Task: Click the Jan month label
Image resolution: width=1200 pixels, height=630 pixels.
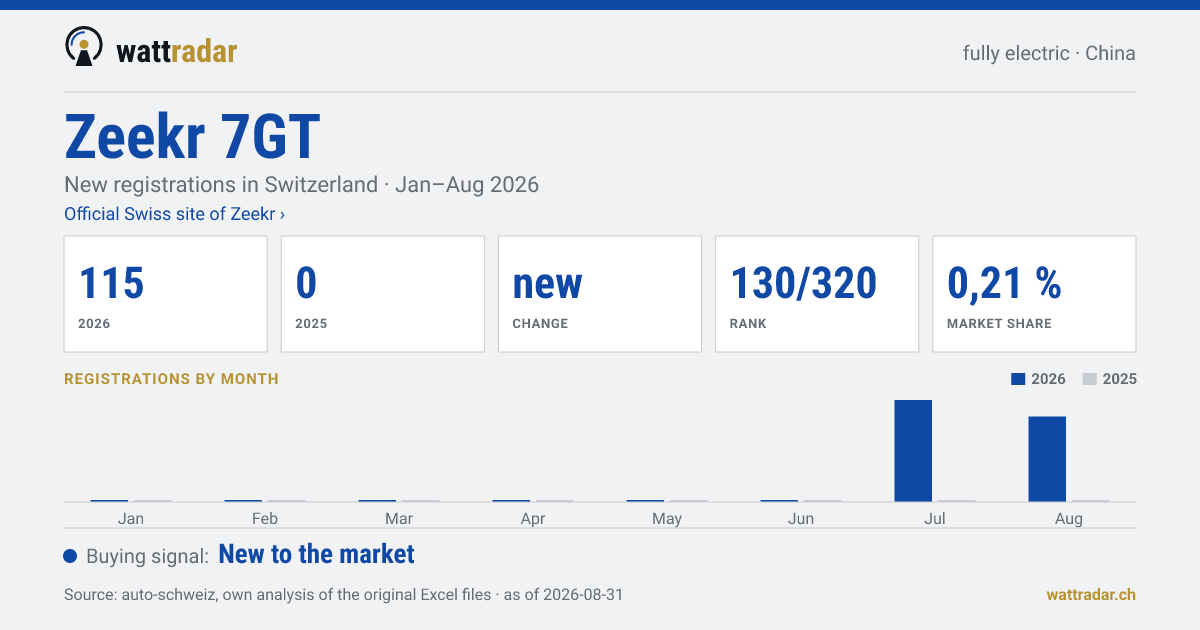Action: click(131, 518)
